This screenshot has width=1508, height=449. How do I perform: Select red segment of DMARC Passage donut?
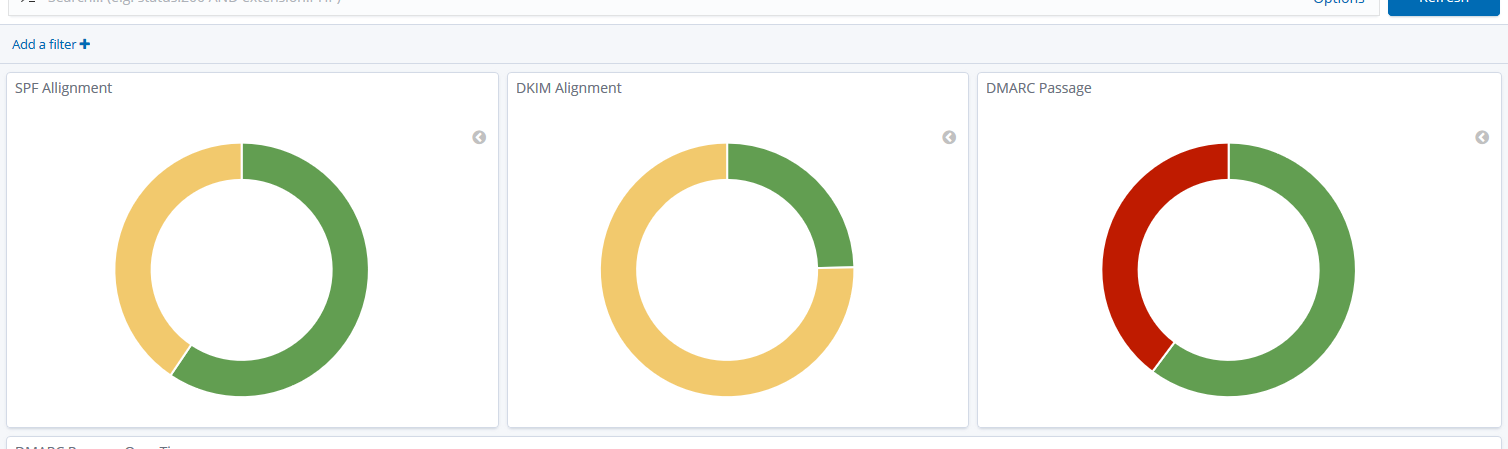[1122, 260]
